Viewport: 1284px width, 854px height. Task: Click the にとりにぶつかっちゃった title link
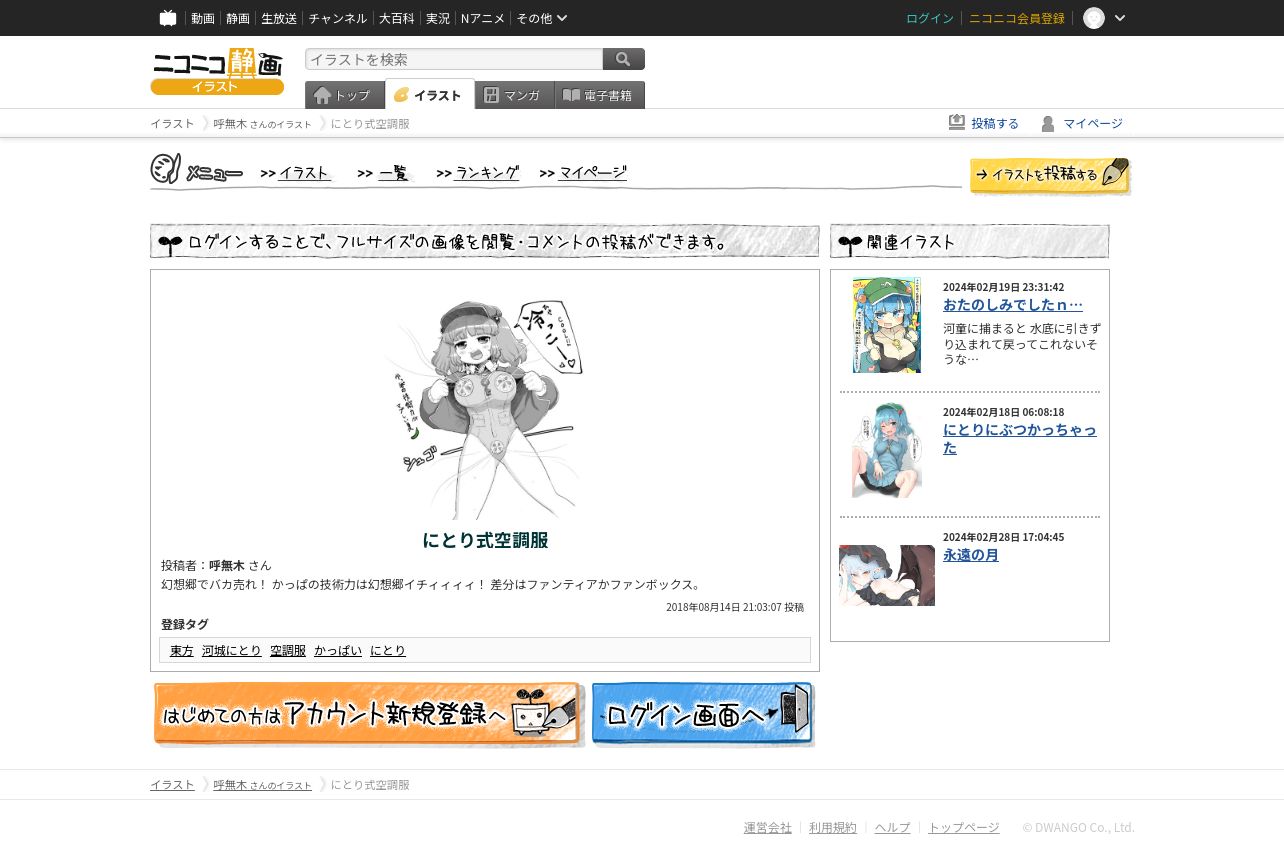point(1020,439)
